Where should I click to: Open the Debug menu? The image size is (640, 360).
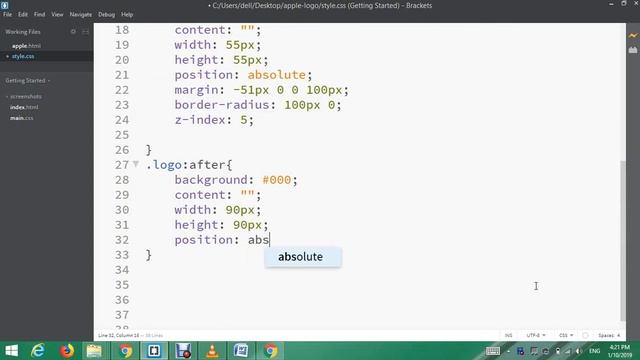coord(107,14)
